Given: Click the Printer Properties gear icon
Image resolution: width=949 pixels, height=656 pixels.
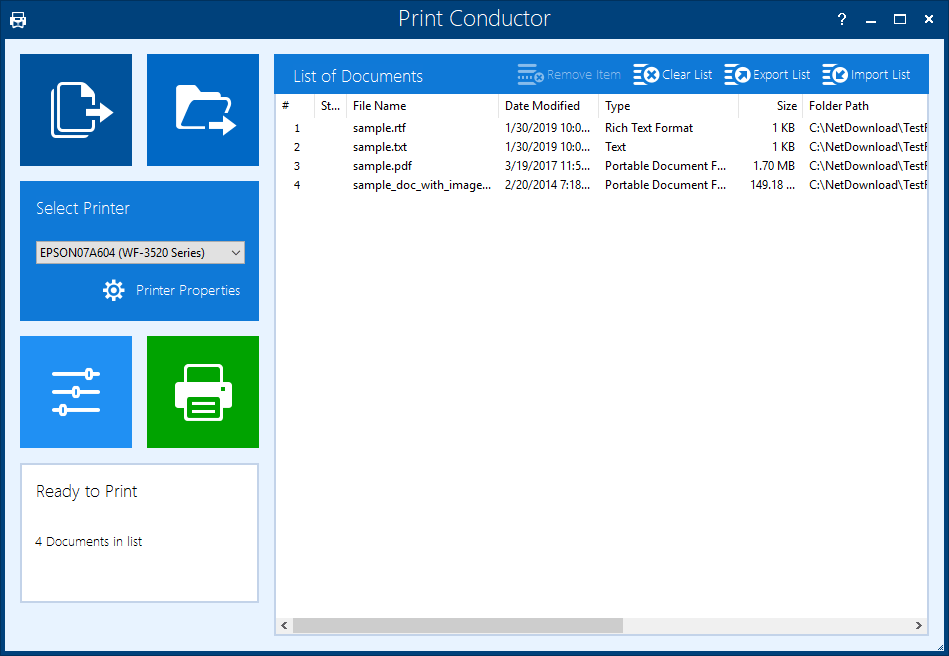Looking at the screenshot, I should 114,291.
